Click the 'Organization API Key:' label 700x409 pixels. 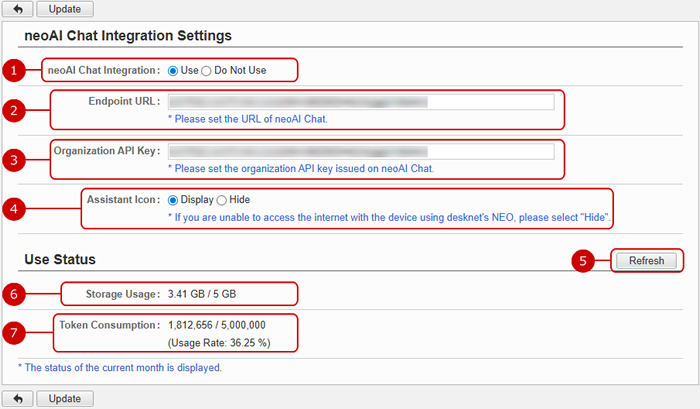click(x=107, y=151)
